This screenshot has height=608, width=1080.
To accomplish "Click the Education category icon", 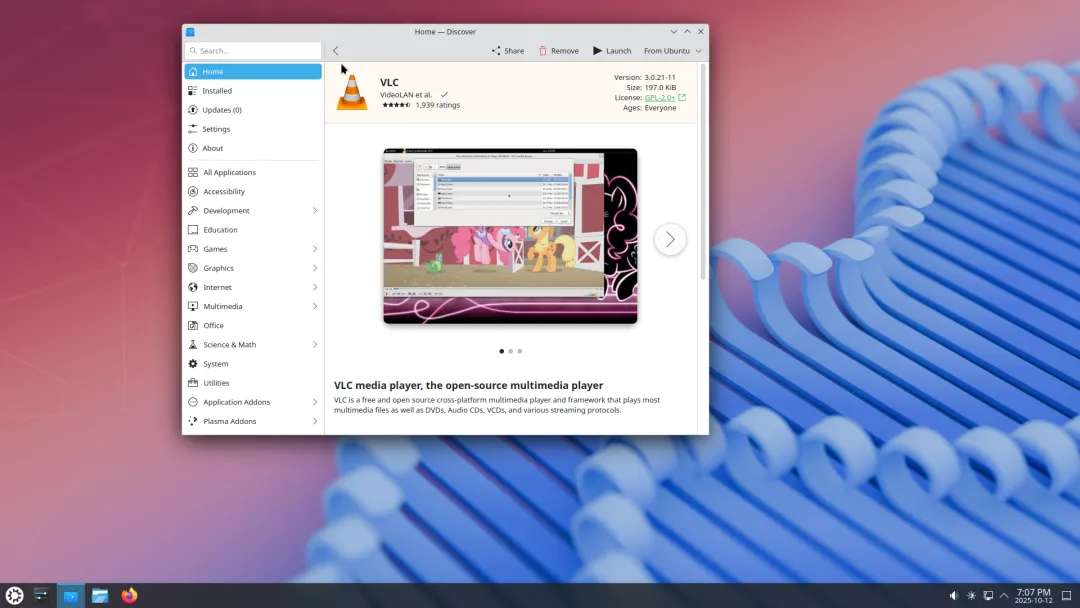I will (193, 230).
